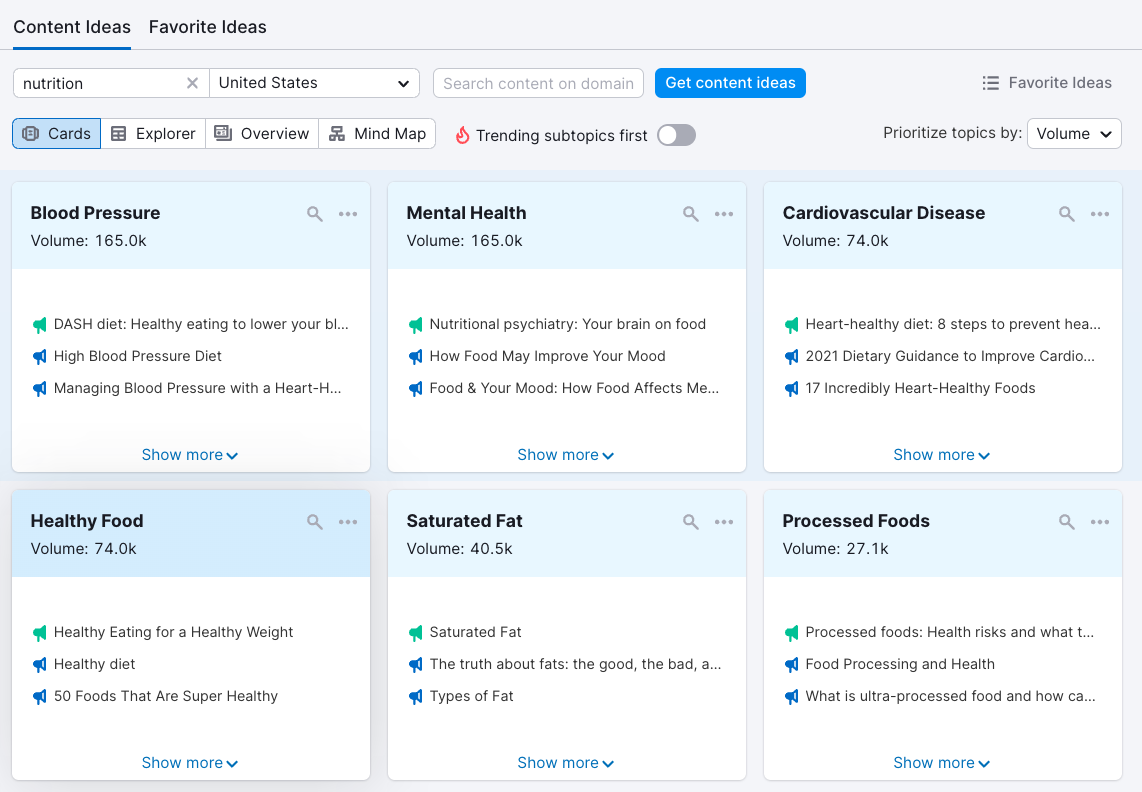Open the three-dot menu on the Processed Foods card
1142x792 pixels.
[x=1100, y=521]
